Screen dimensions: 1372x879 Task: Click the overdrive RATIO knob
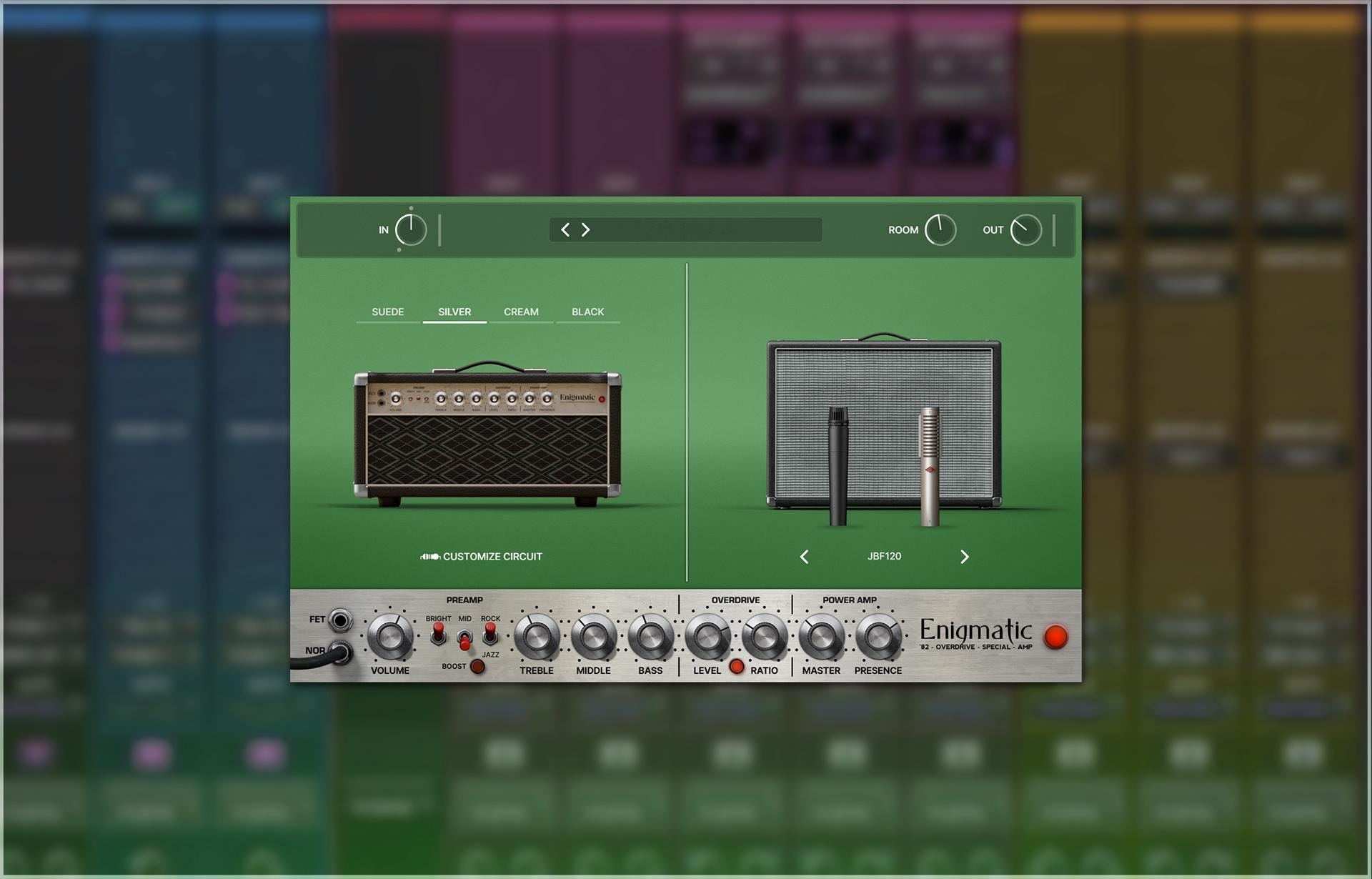click(765, 636)
